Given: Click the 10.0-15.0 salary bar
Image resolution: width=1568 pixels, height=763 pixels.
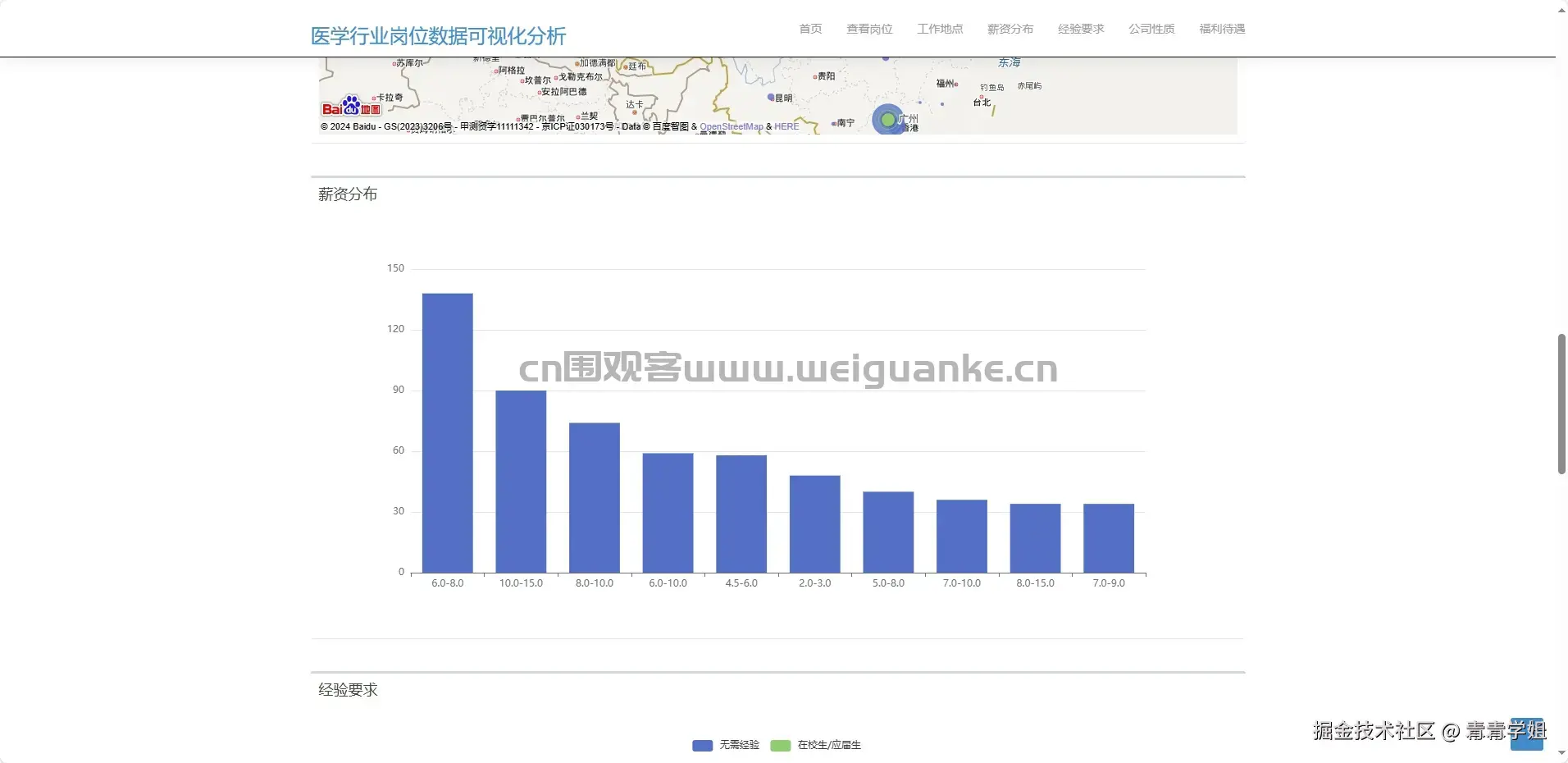Looking at the screenshot, I should (521, 482).
